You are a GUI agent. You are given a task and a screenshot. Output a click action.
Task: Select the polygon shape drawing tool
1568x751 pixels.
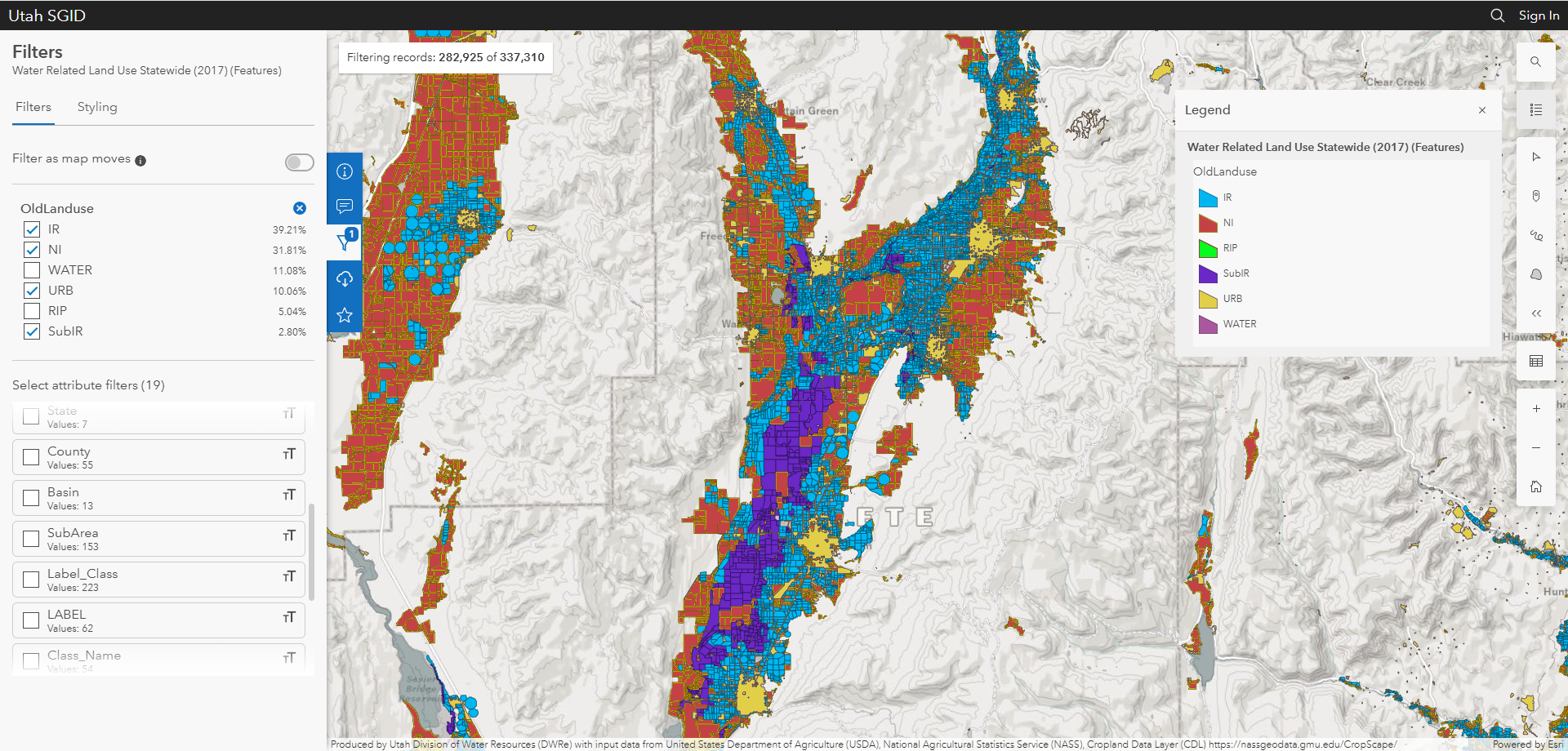pyautogui.click(x=1535, y=274)
